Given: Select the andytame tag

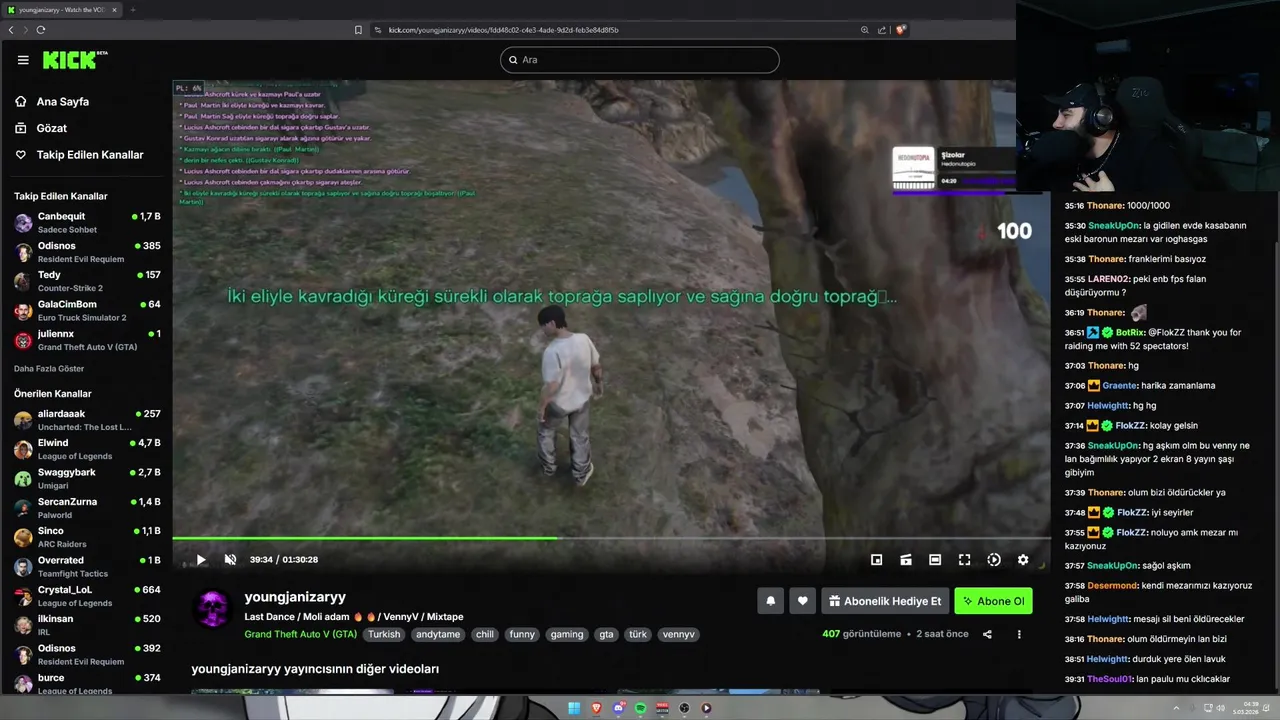Looking at the screenshot, I should (x=438, y=634).
